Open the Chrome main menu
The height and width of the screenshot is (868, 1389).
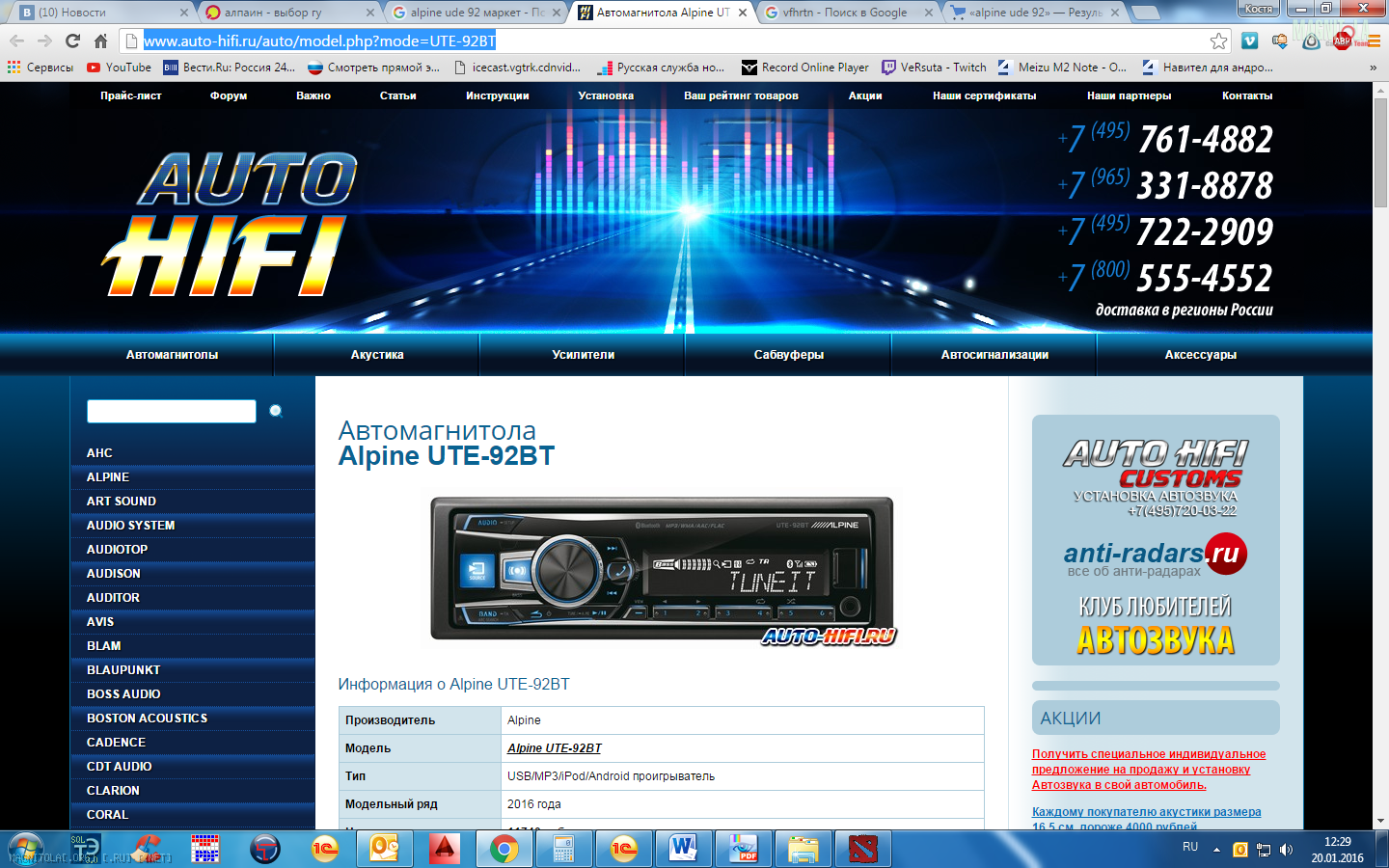pos(1373,41)
